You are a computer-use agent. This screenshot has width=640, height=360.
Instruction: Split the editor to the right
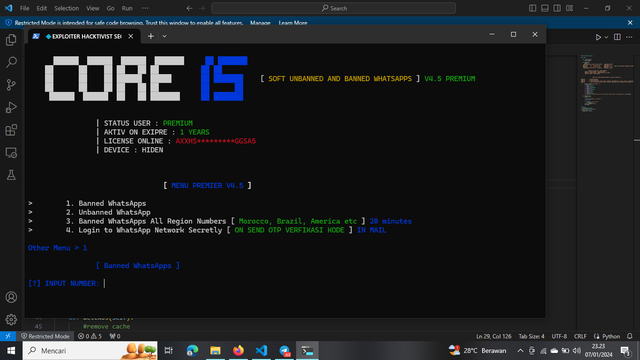(617, 37)
